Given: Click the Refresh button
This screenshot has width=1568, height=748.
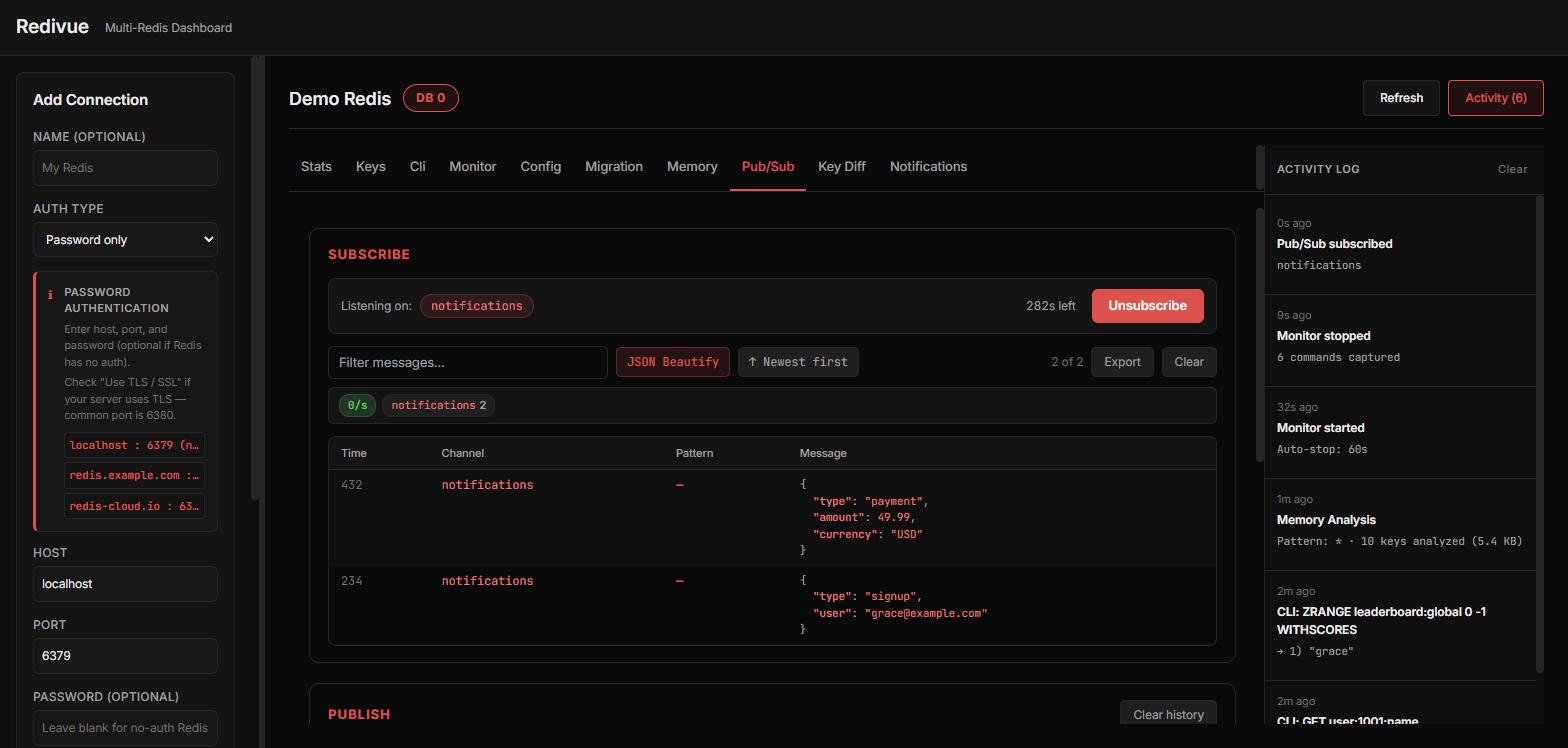Looking at the screenshot, I should pos(1401,98).
